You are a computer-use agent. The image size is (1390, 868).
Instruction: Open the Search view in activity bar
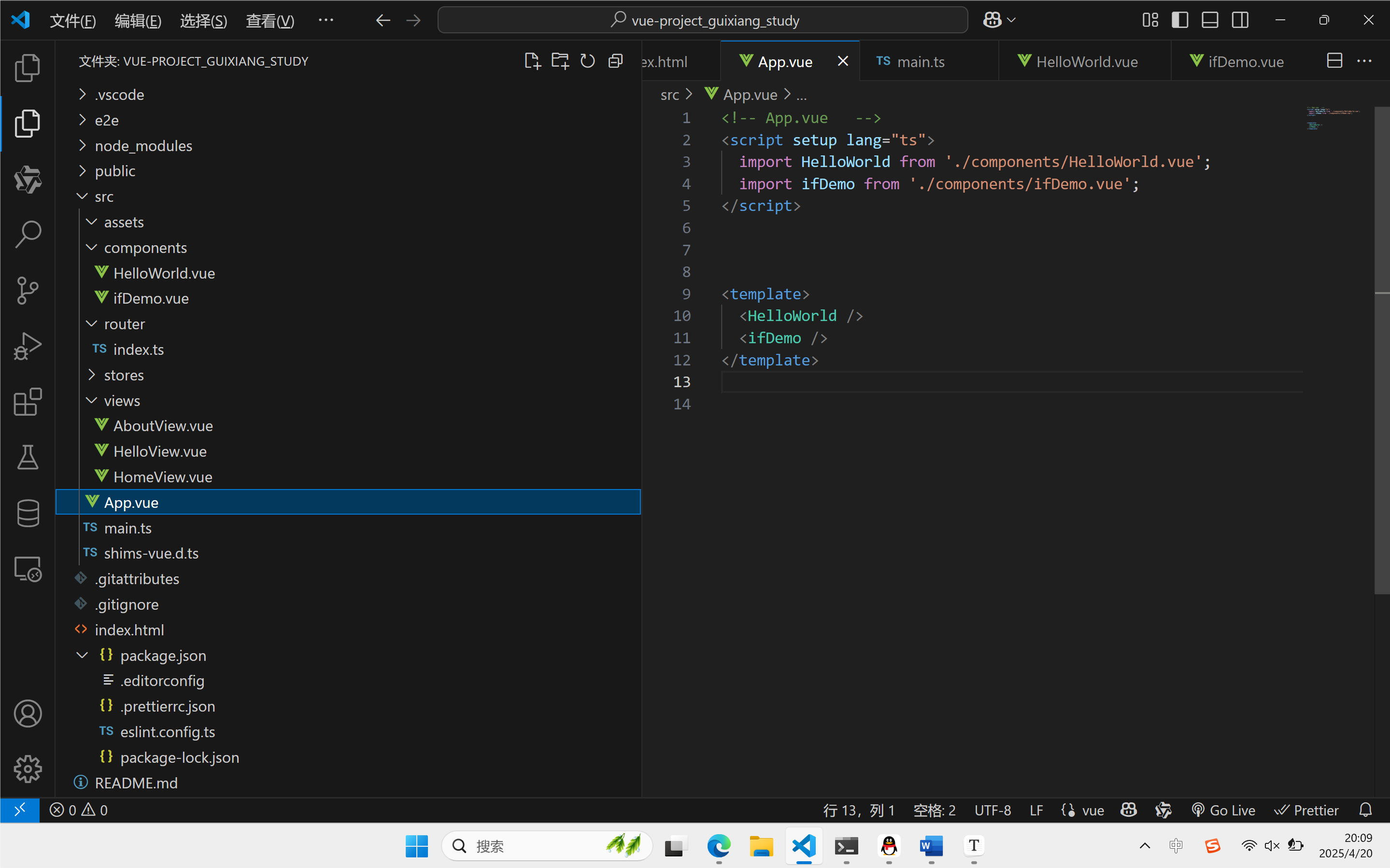28,235
